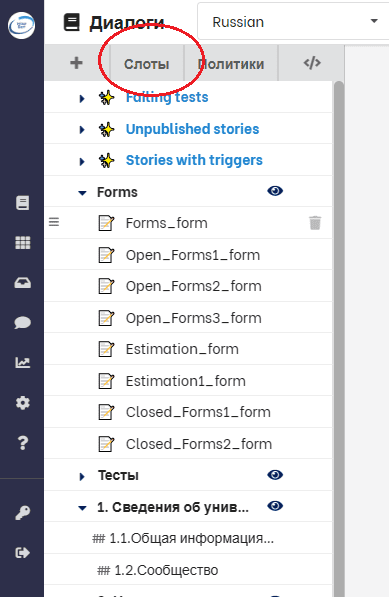
Task: Click the logout icon in the sidebar
Action: [22, 552]
